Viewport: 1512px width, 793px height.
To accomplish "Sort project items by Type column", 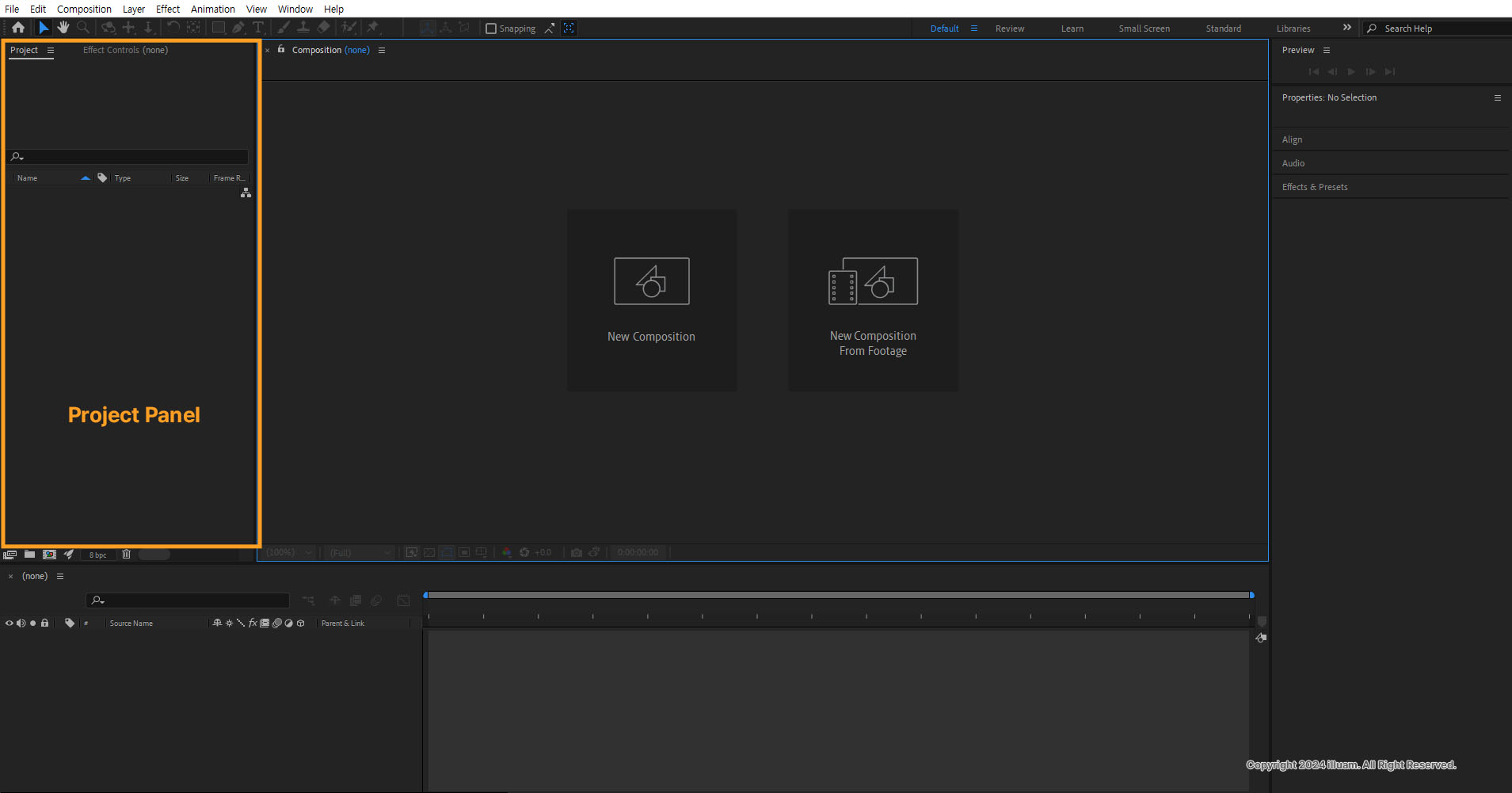I will point(122,178).
